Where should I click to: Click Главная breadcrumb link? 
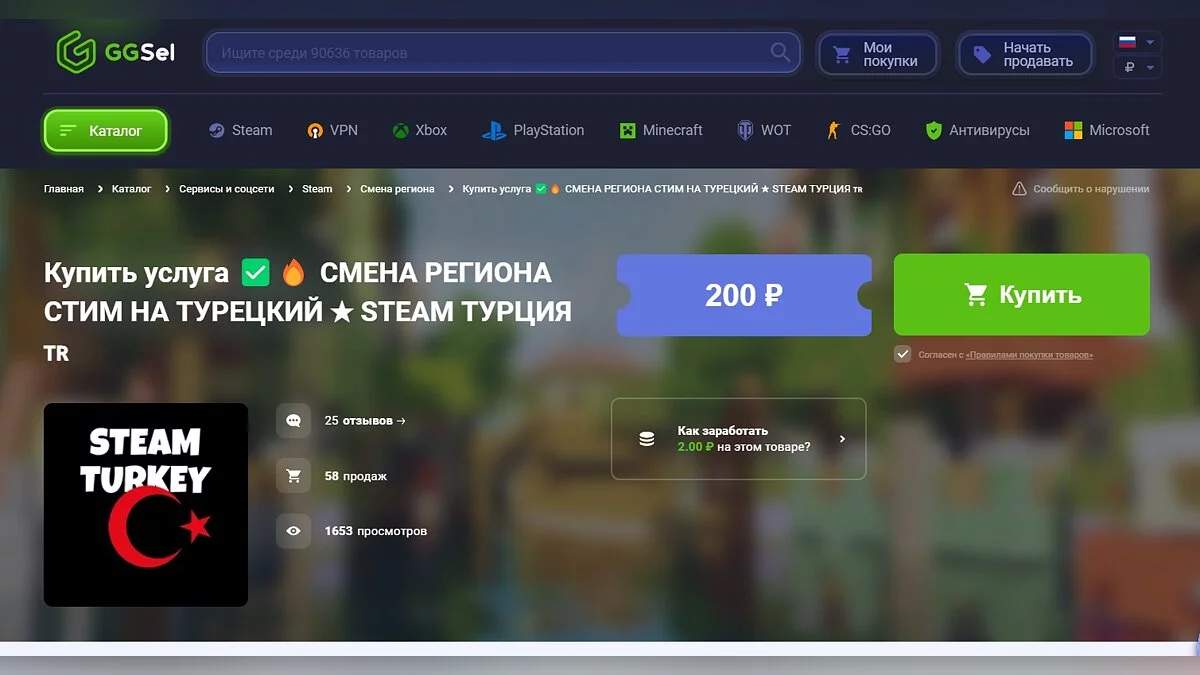64,189
